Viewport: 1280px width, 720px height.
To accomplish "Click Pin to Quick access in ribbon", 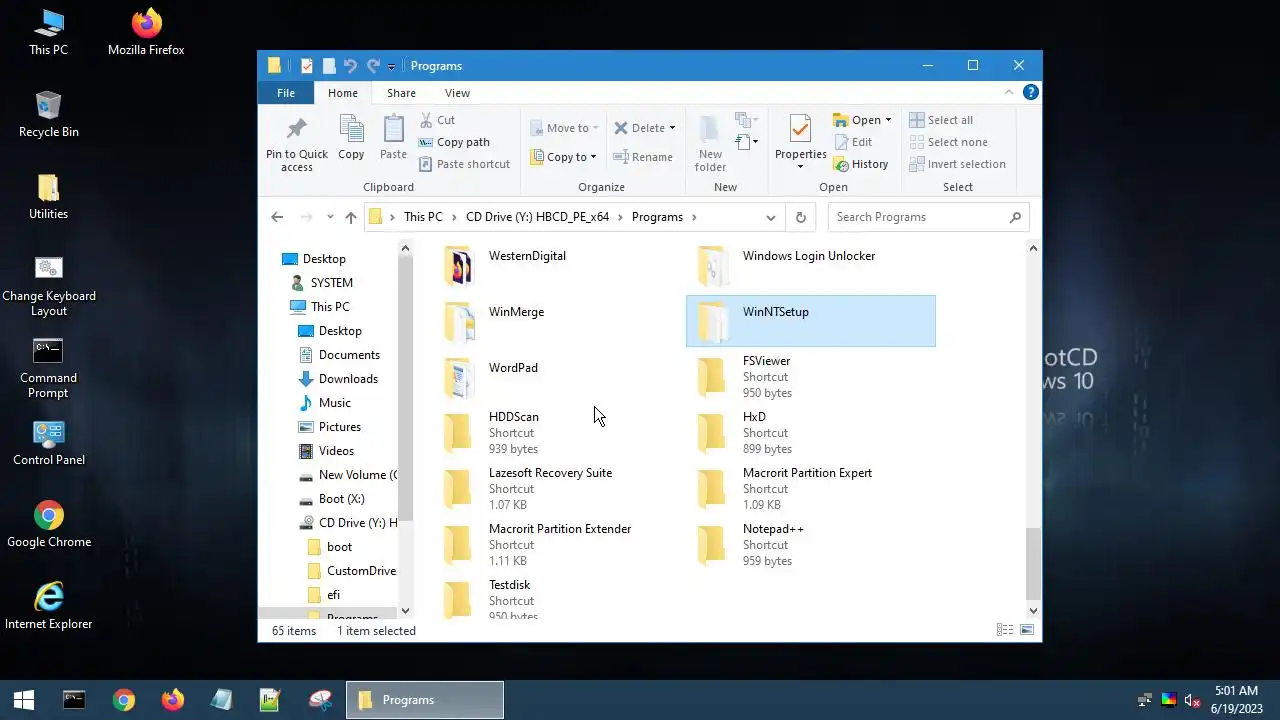I will [297, 144].
